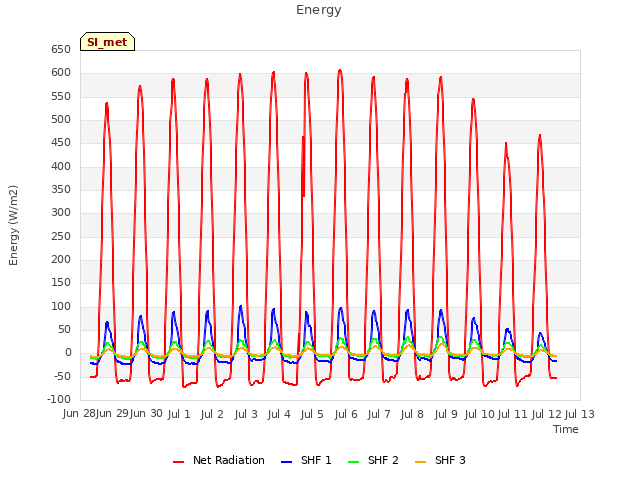Click the Jul 9 x-axis tick label
Image resolution: width=640 pixels, height=480 pixels.
[446, 414]
